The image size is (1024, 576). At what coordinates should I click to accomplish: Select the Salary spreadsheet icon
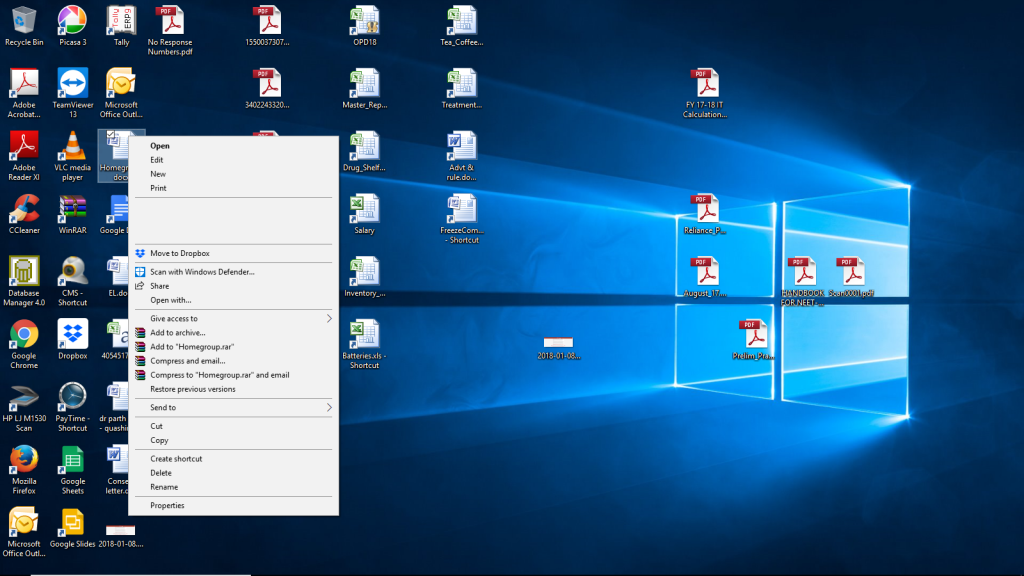pos(364,214)
